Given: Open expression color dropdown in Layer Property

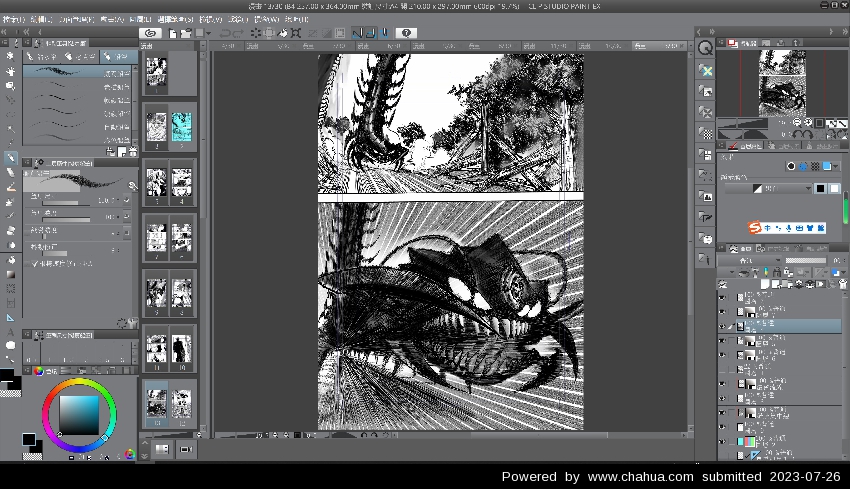Looking at the screenshot, I should pyautogui.click(x=768, y=188).
